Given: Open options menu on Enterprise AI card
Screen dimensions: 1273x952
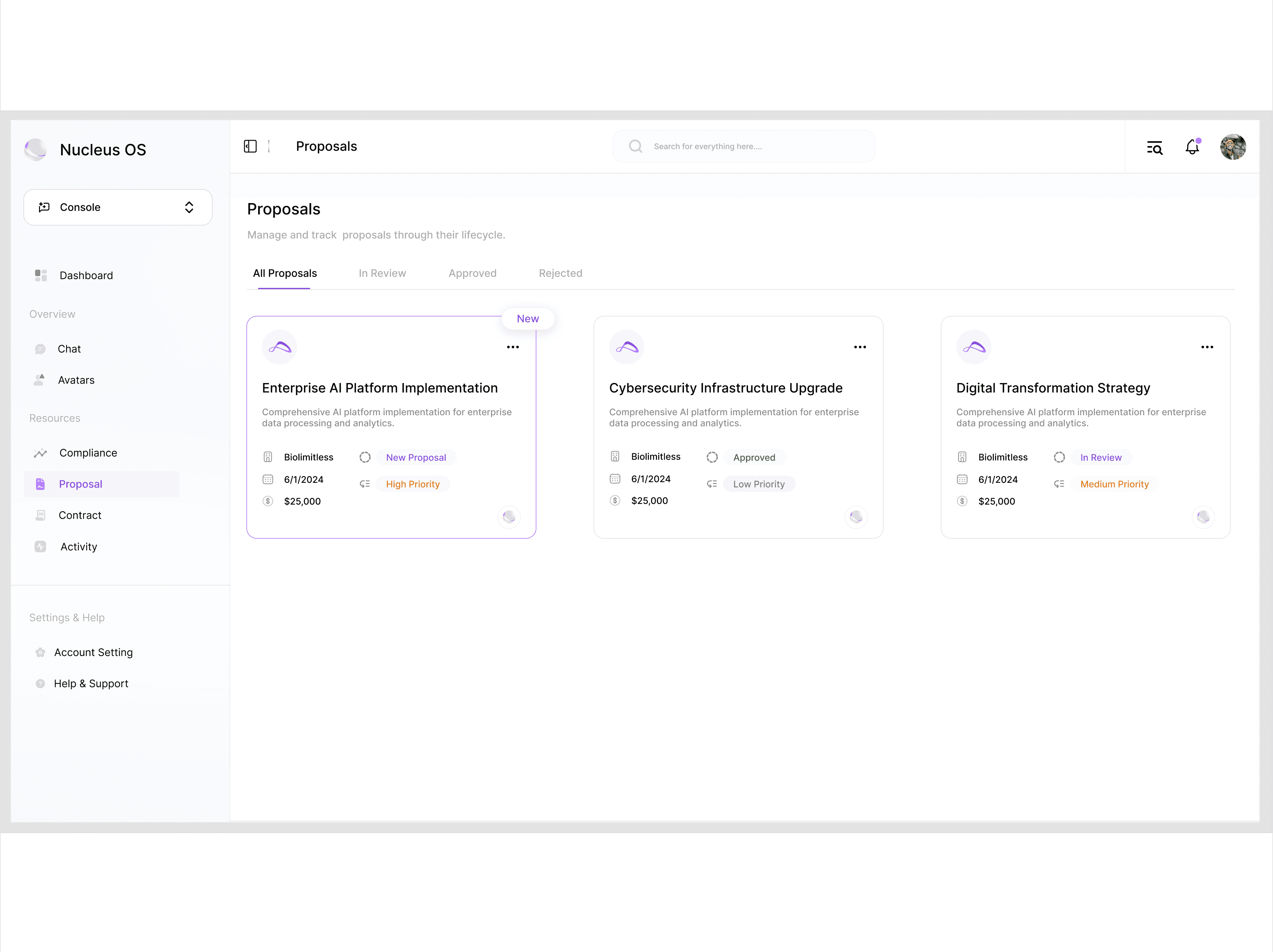Looking at the screenshot, I should (512, 347).
